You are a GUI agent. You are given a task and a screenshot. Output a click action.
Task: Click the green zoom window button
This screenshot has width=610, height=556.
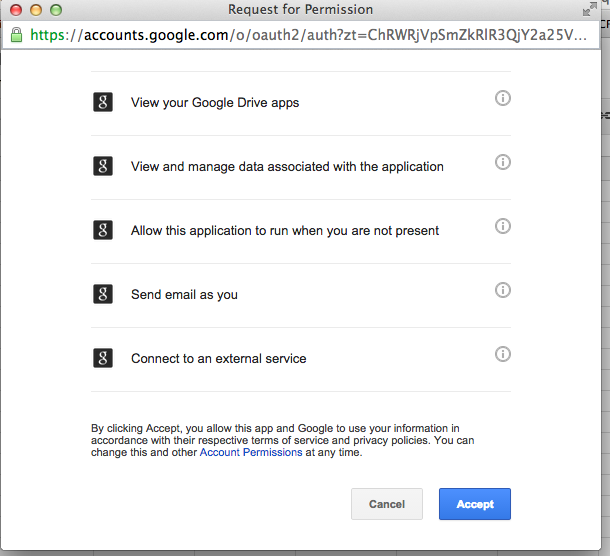[55, 10]
